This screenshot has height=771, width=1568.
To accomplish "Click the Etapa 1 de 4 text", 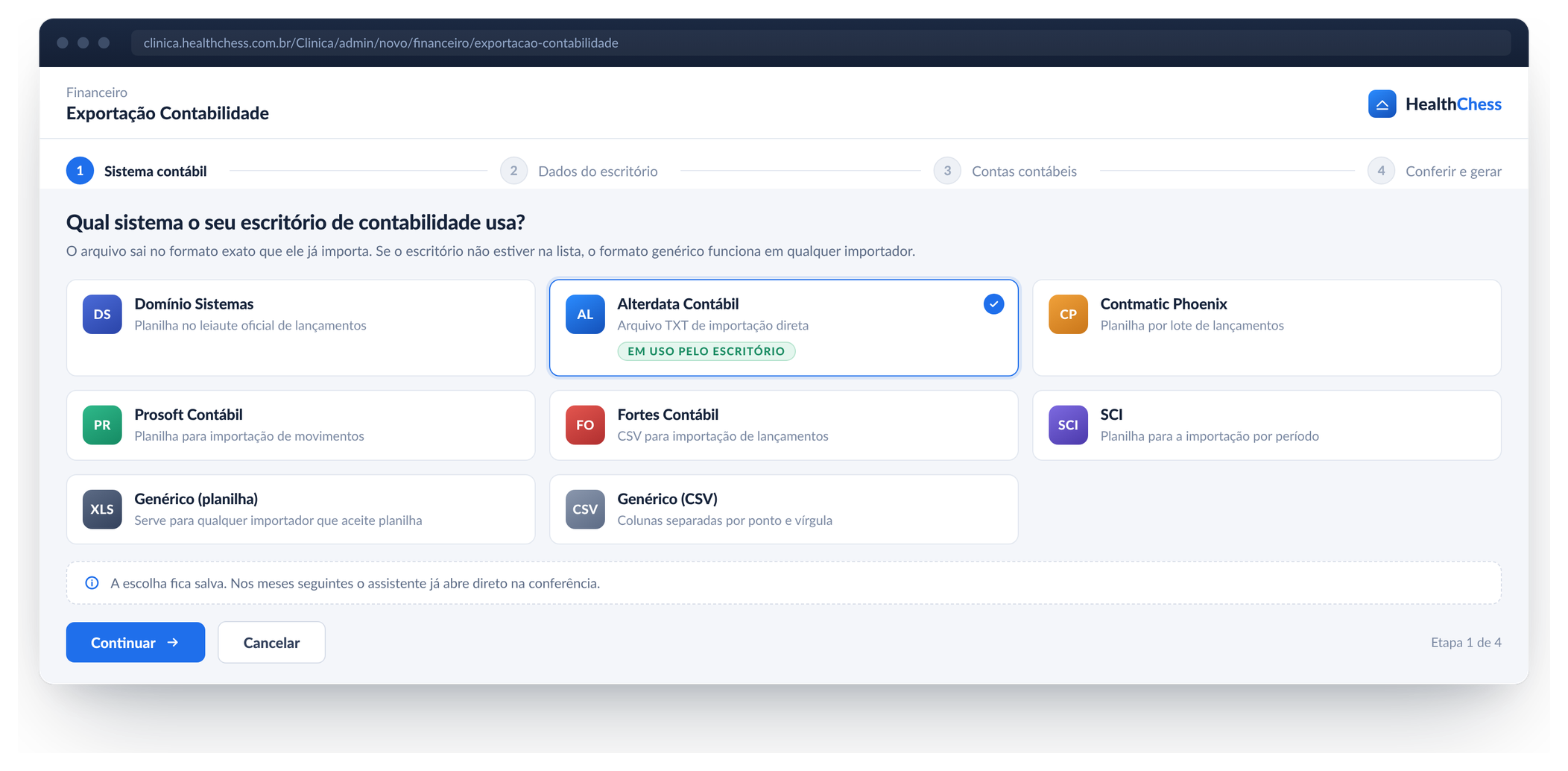I will click(x=1466, y=642).
